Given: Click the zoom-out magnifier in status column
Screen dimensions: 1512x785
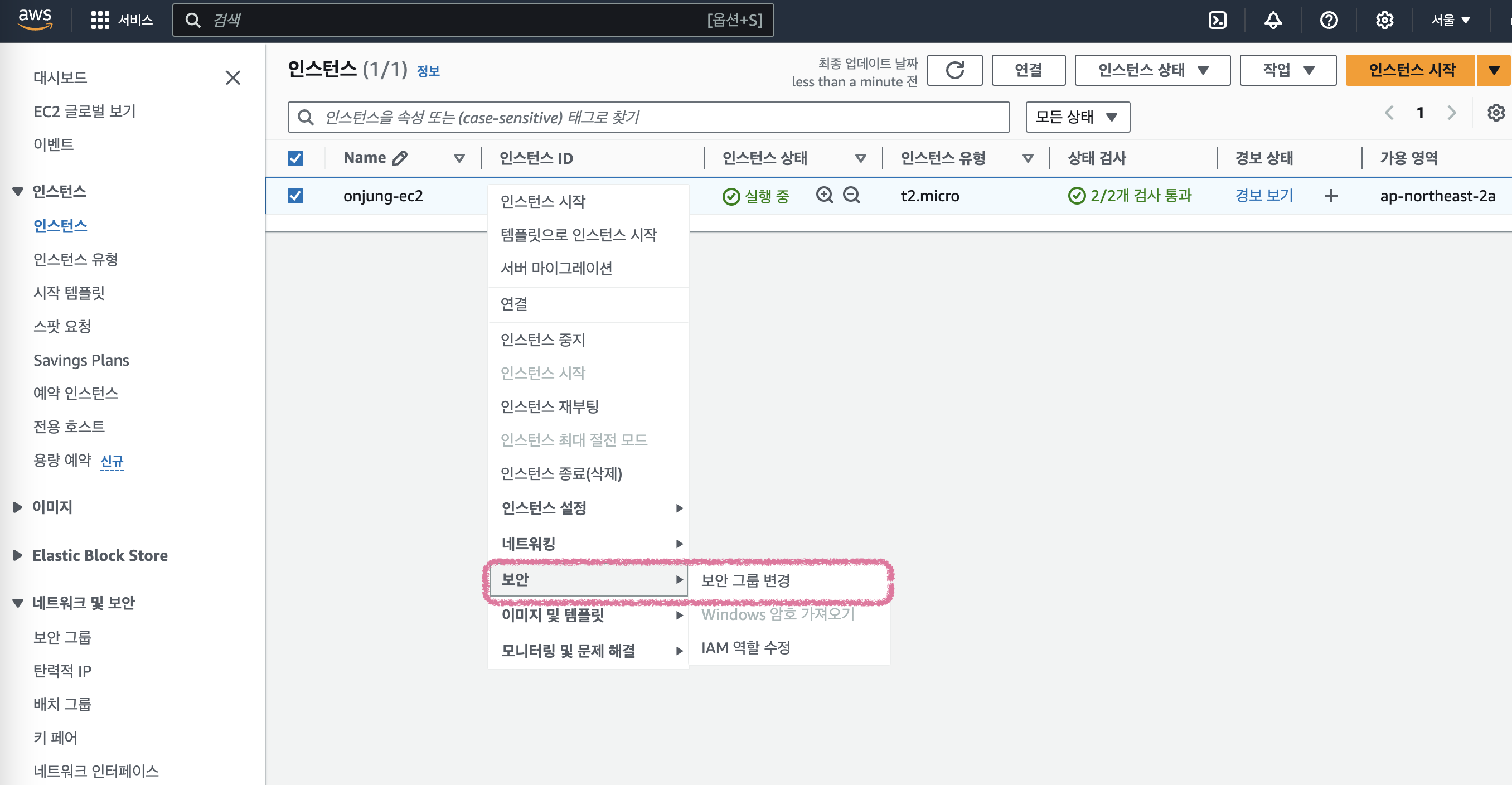Looking at the screenshot, I should (851, 196).
